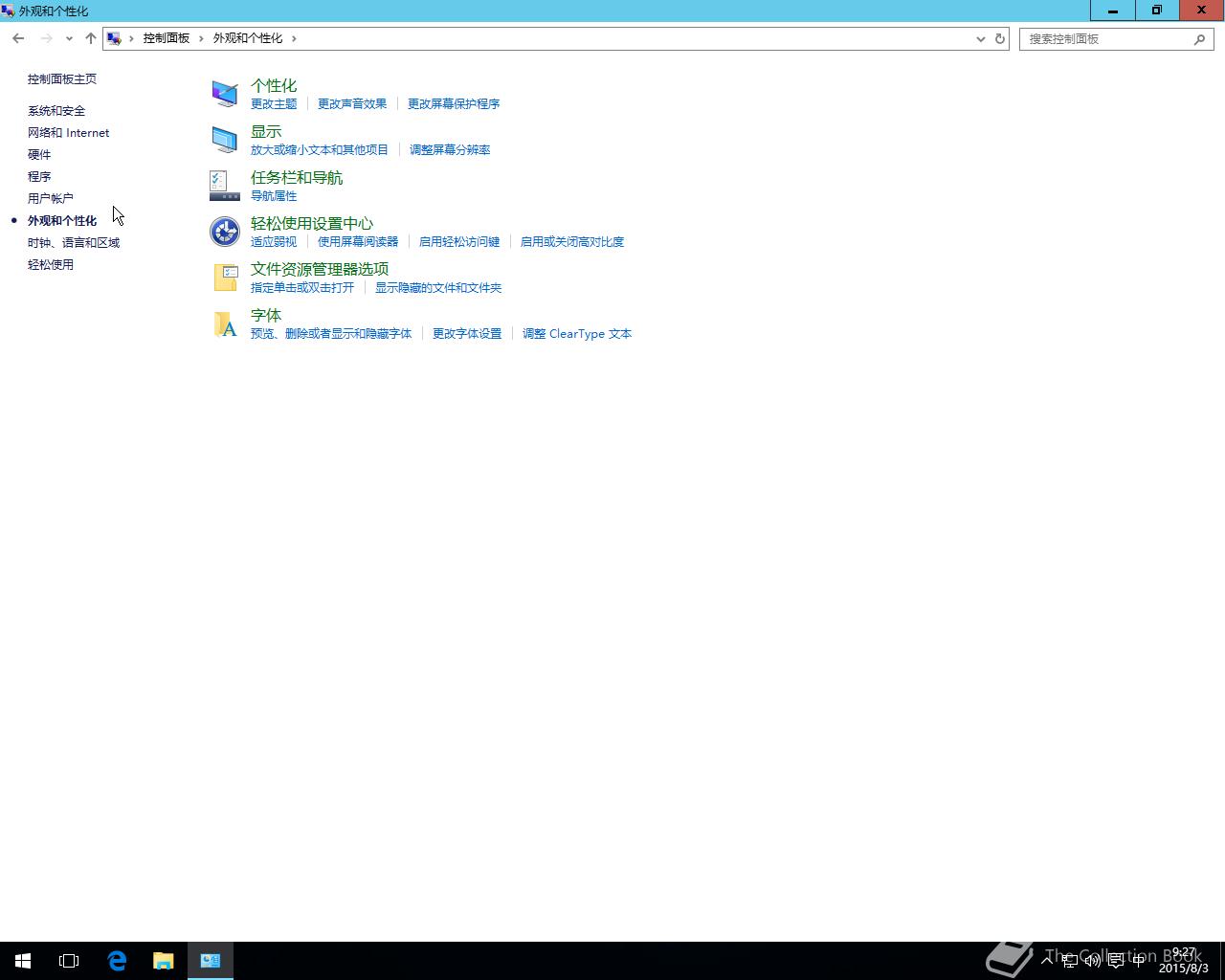Open the 显示 heading link
Screen dimensions: 1225x980
[266, 131]
